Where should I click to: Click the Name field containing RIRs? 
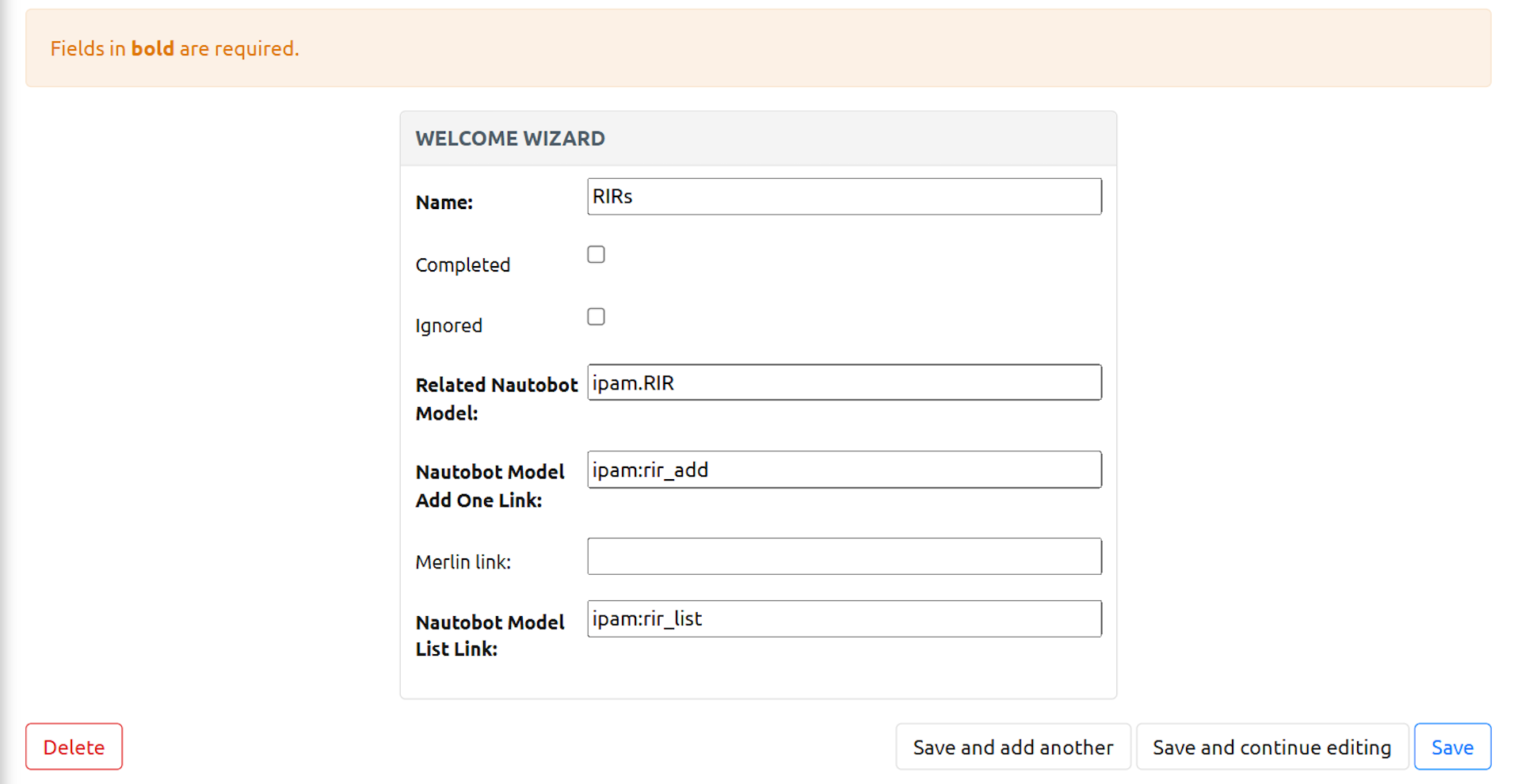coord(844,196)
